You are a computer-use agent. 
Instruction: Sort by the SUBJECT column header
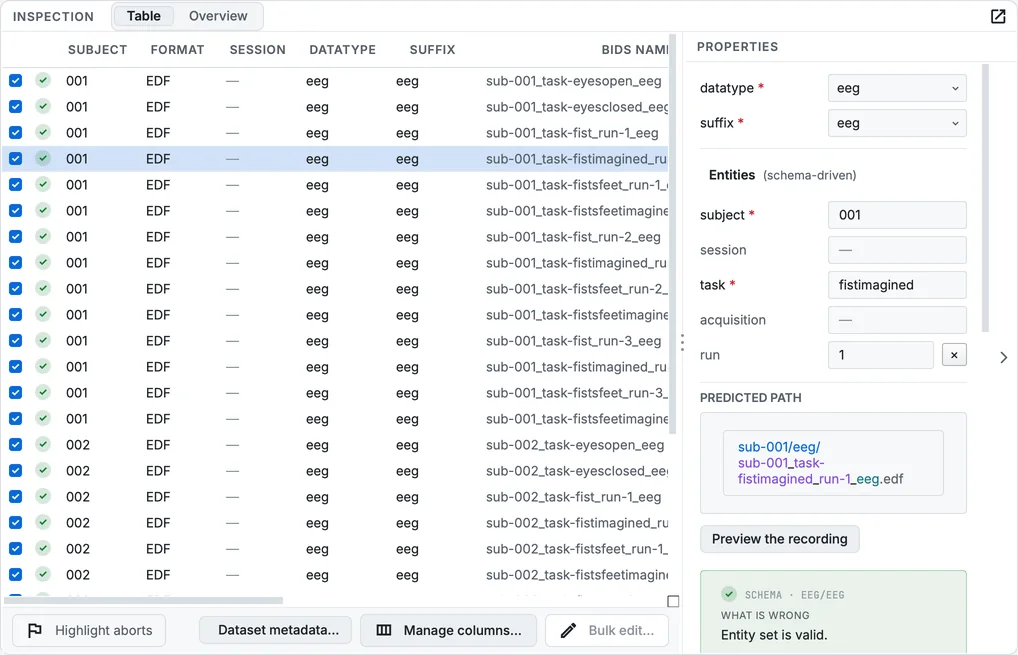pos(97,50)
